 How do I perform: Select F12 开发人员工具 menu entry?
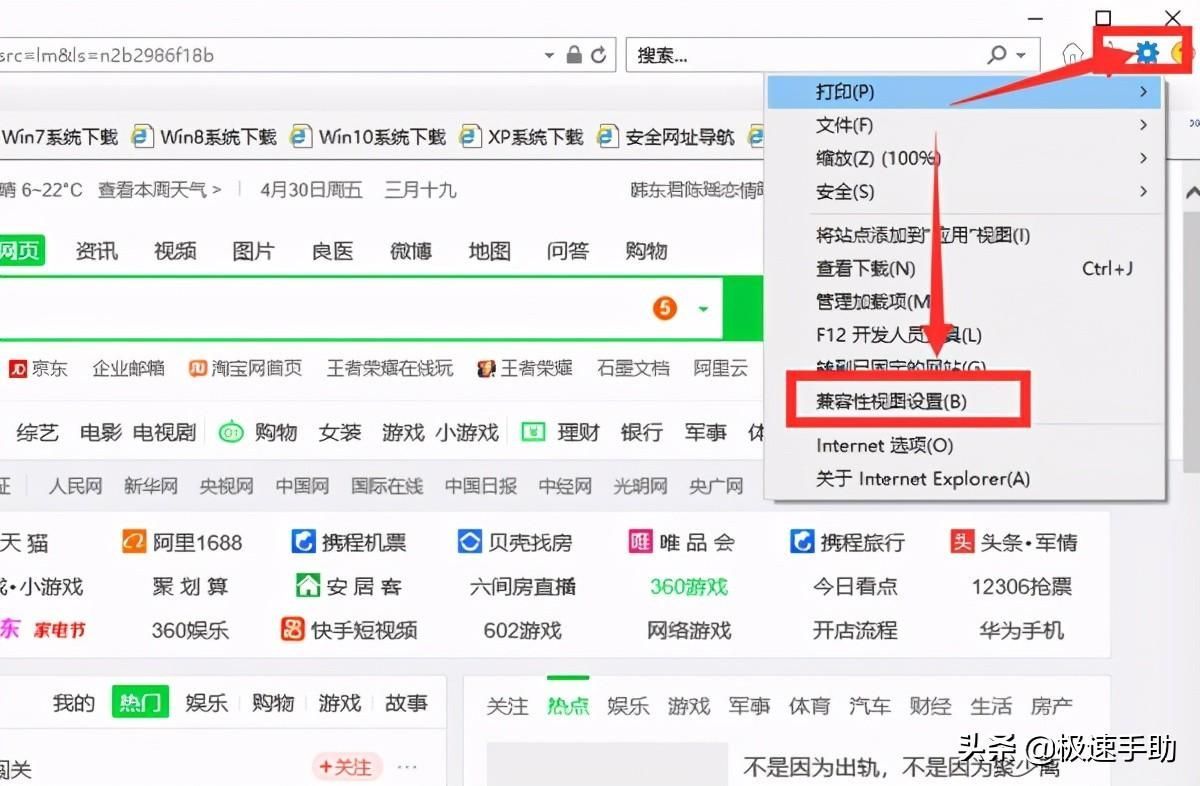[964, 335]
